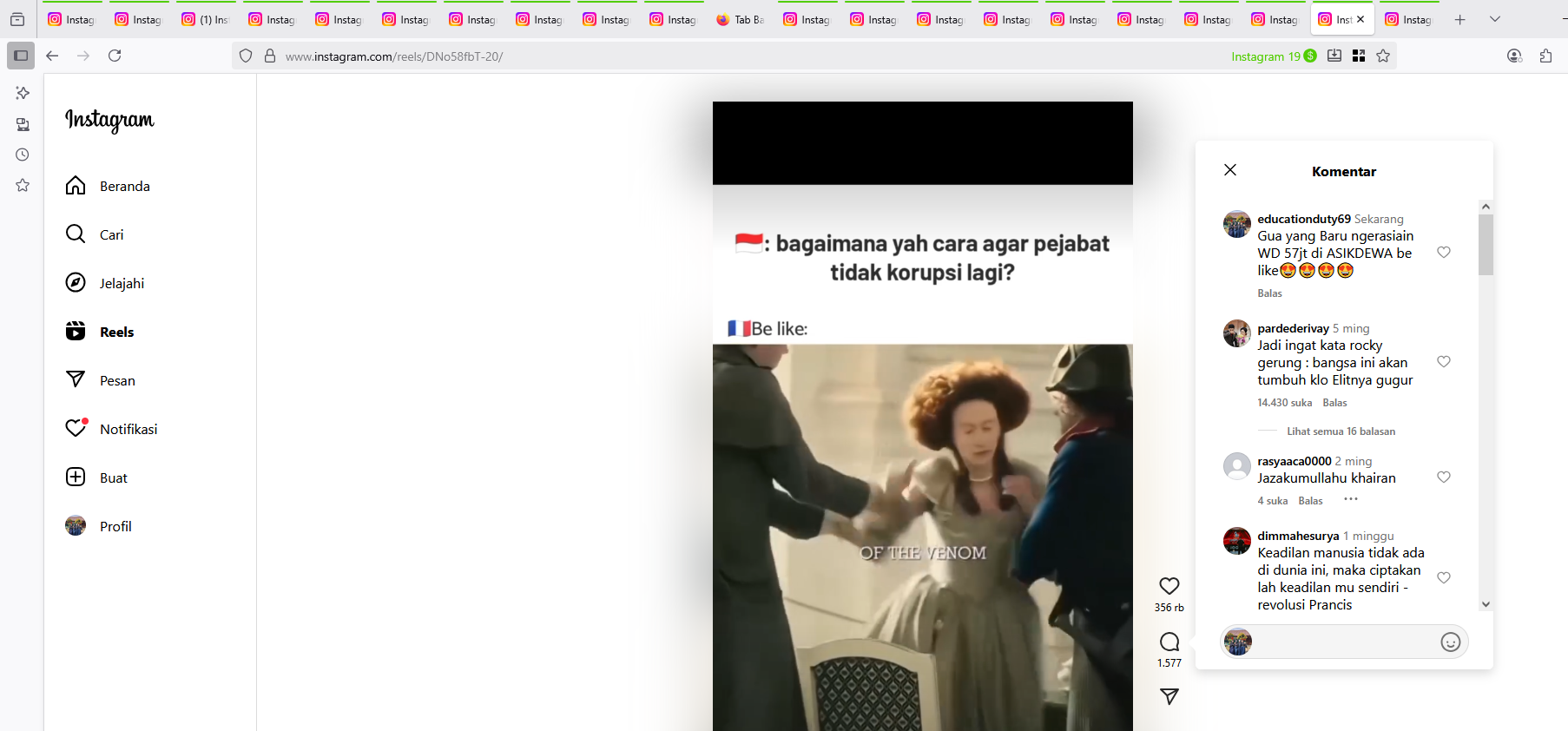This screenshot has width=1568, height=731.
Task: Open history clock icon in sidebar
Action: (23, 155)
